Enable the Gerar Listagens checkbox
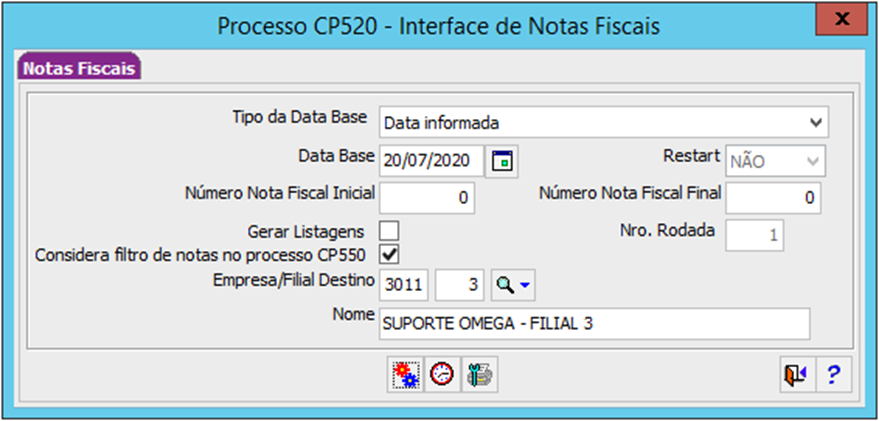The width and height of the screenshot is (879, 421). pyautogui.click(x=390, y=231)
